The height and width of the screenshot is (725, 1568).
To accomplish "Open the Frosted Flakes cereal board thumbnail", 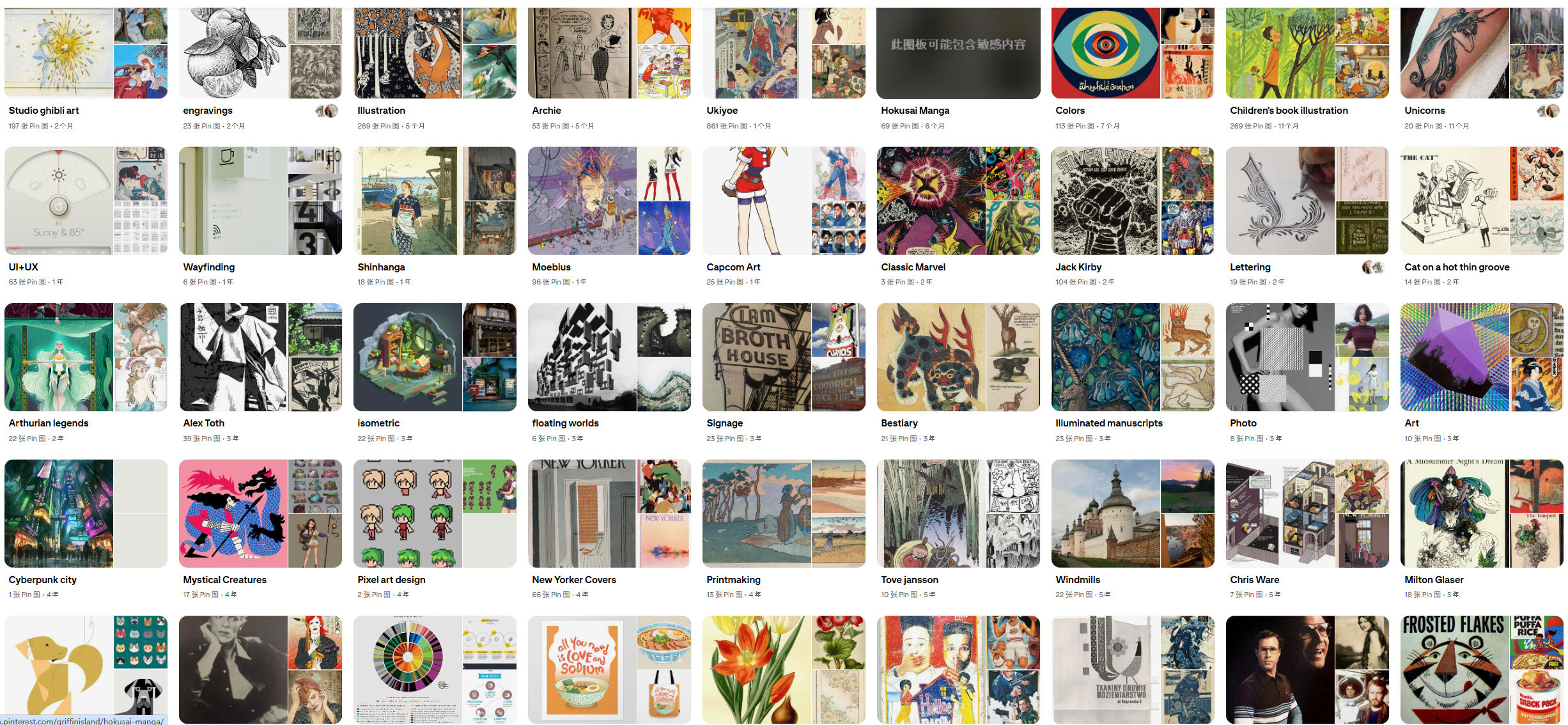I will 1482,669.
